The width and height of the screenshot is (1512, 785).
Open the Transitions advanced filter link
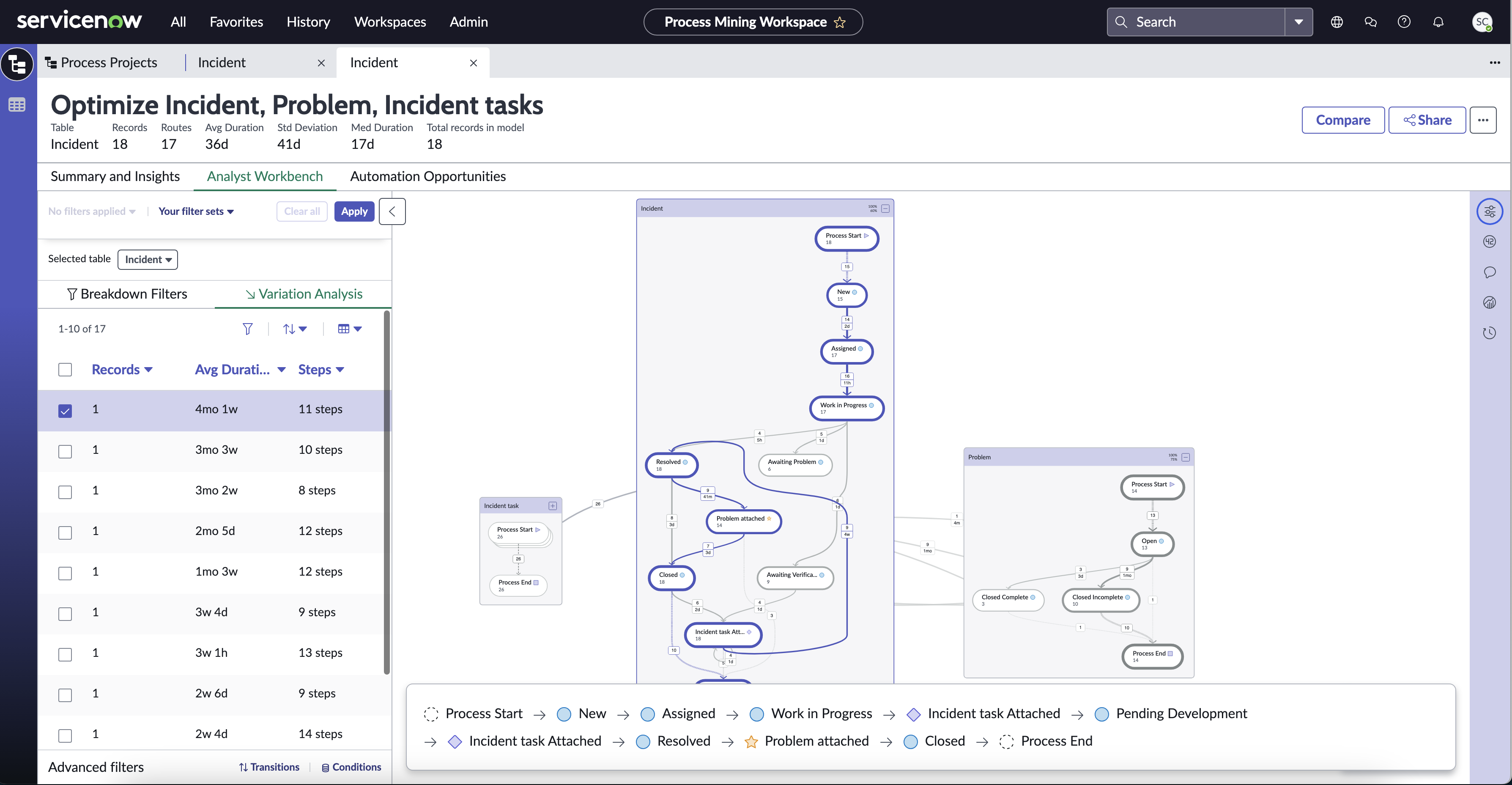click(269, 767)
